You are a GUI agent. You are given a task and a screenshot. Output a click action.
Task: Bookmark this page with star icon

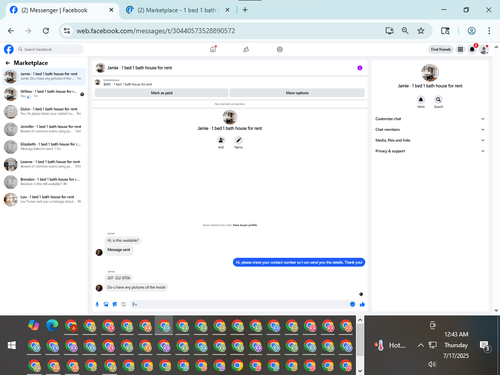421,31
